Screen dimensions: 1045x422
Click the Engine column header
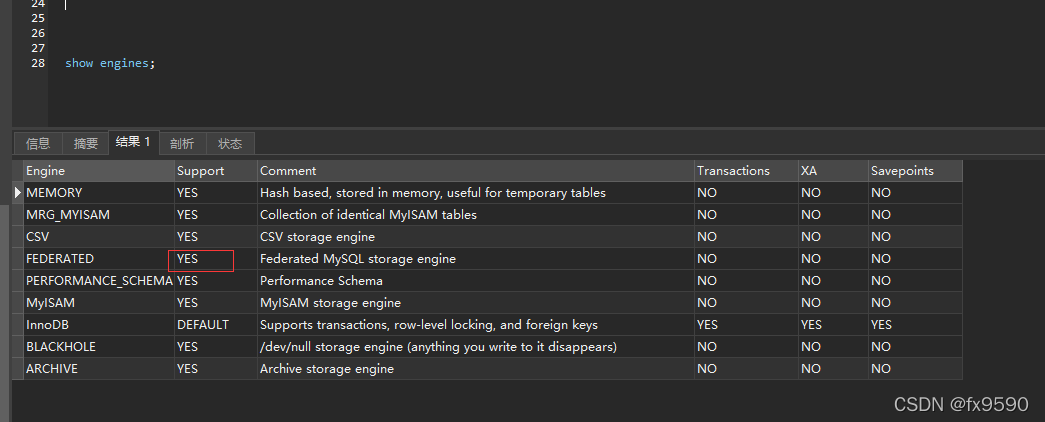(98, 171)
